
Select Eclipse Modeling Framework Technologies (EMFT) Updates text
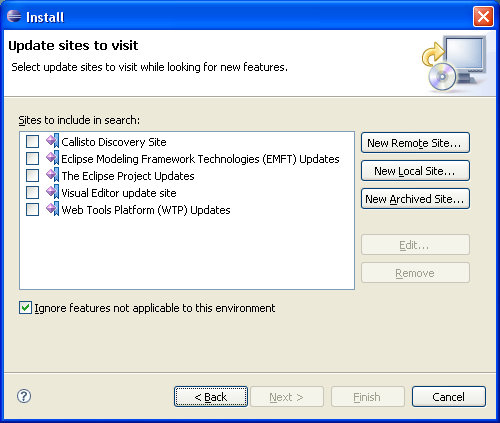(x=200, y=159)
